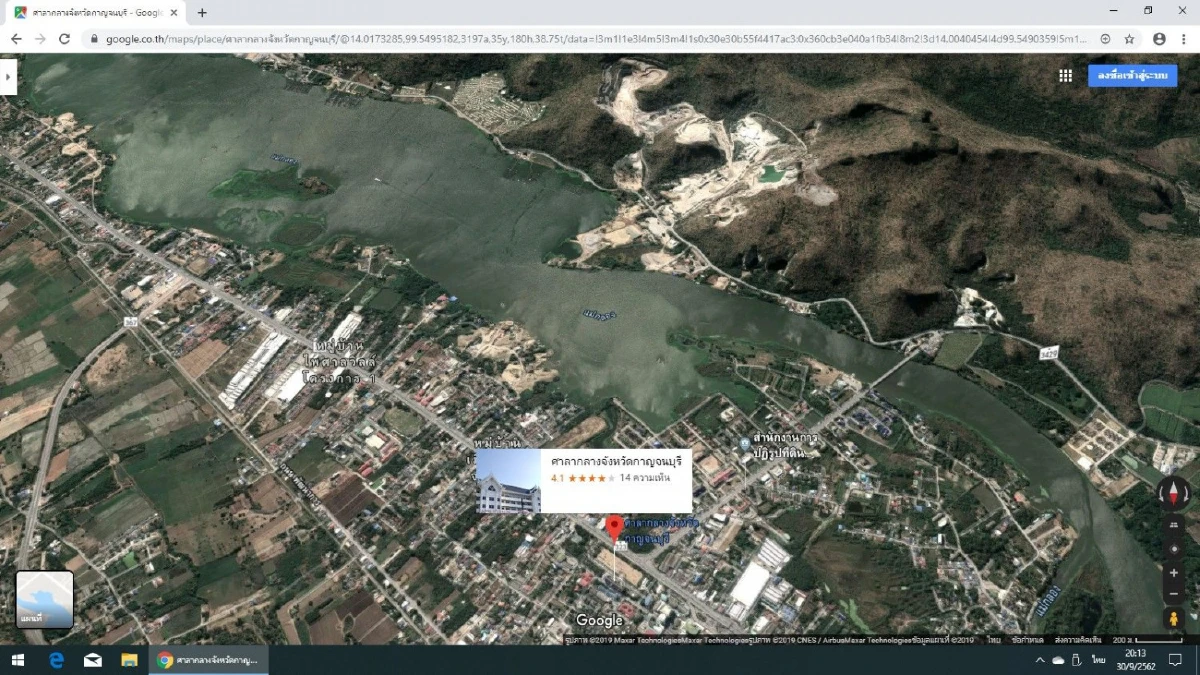The image size is (1200, 675).
Task: Open the place photo in info card
Action: (x=508, y=481)
